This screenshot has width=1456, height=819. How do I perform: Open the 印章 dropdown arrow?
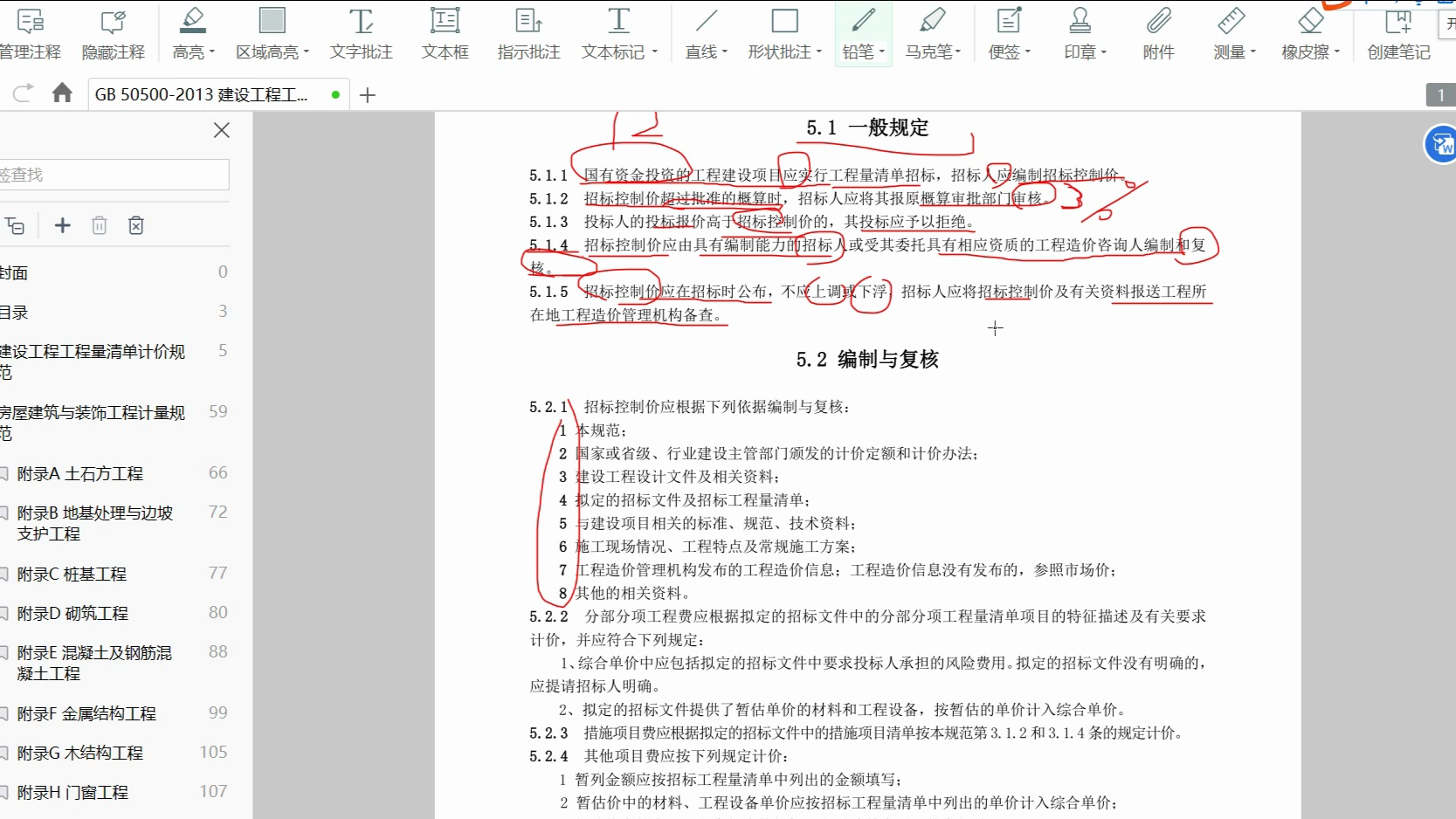1104,52
